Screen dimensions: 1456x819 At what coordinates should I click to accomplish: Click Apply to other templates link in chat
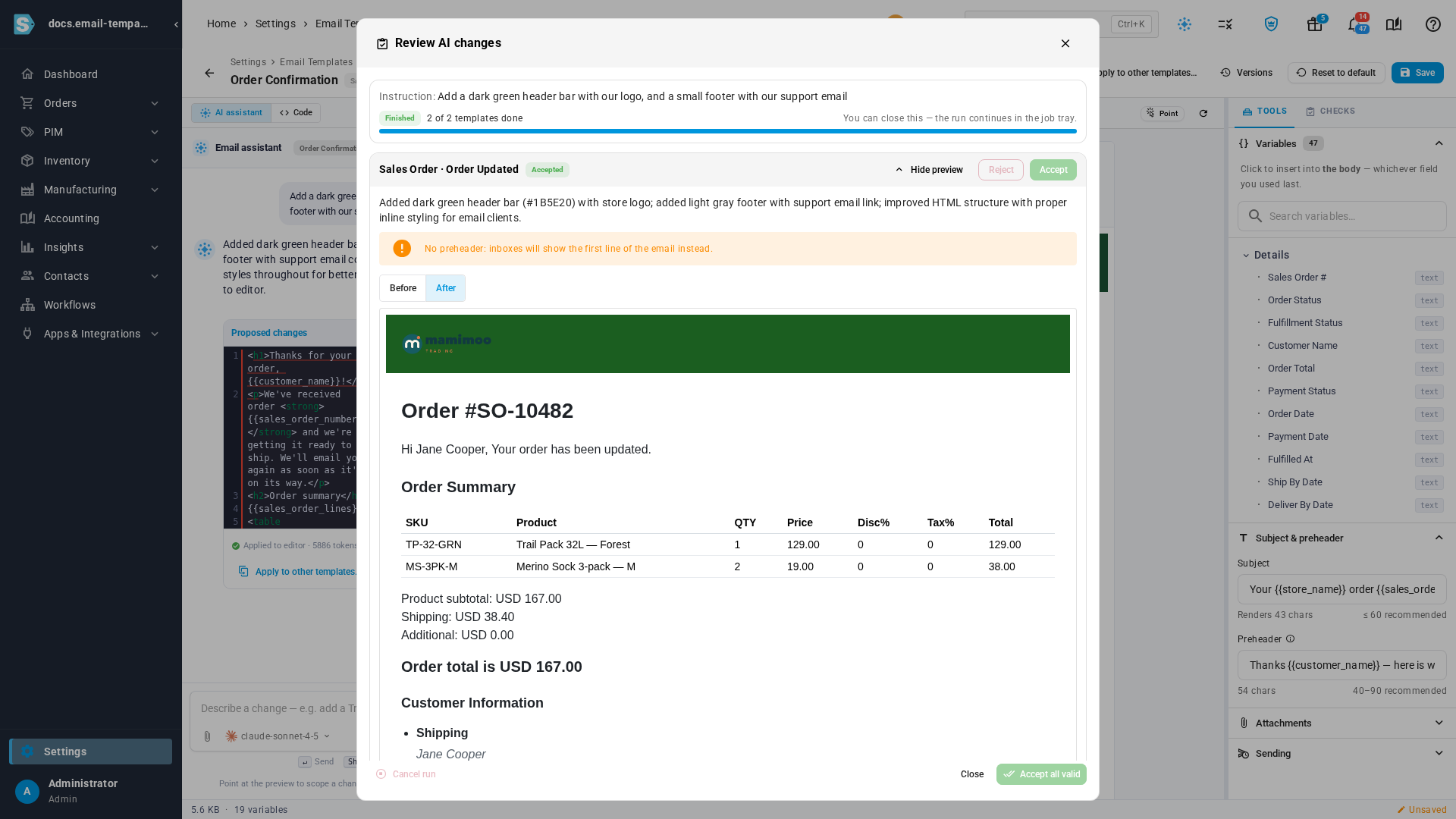point(298,571)
